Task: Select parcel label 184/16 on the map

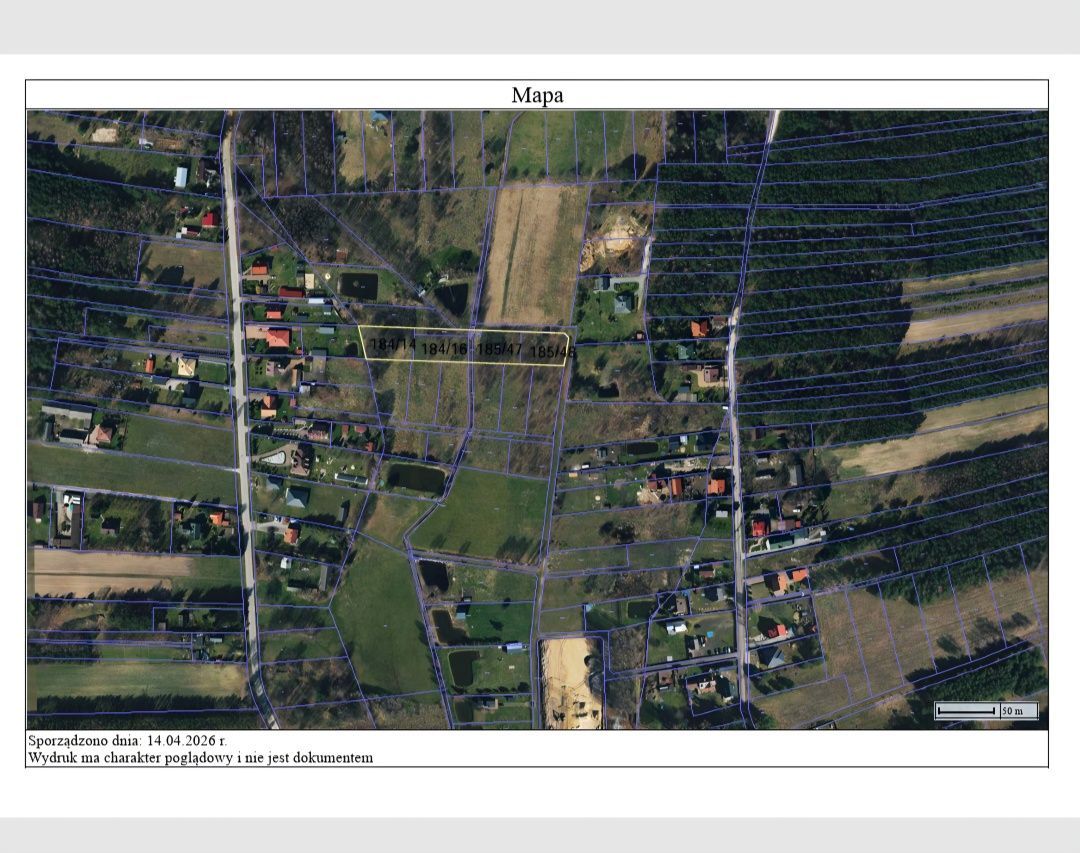Action: (x=444, y=349)
